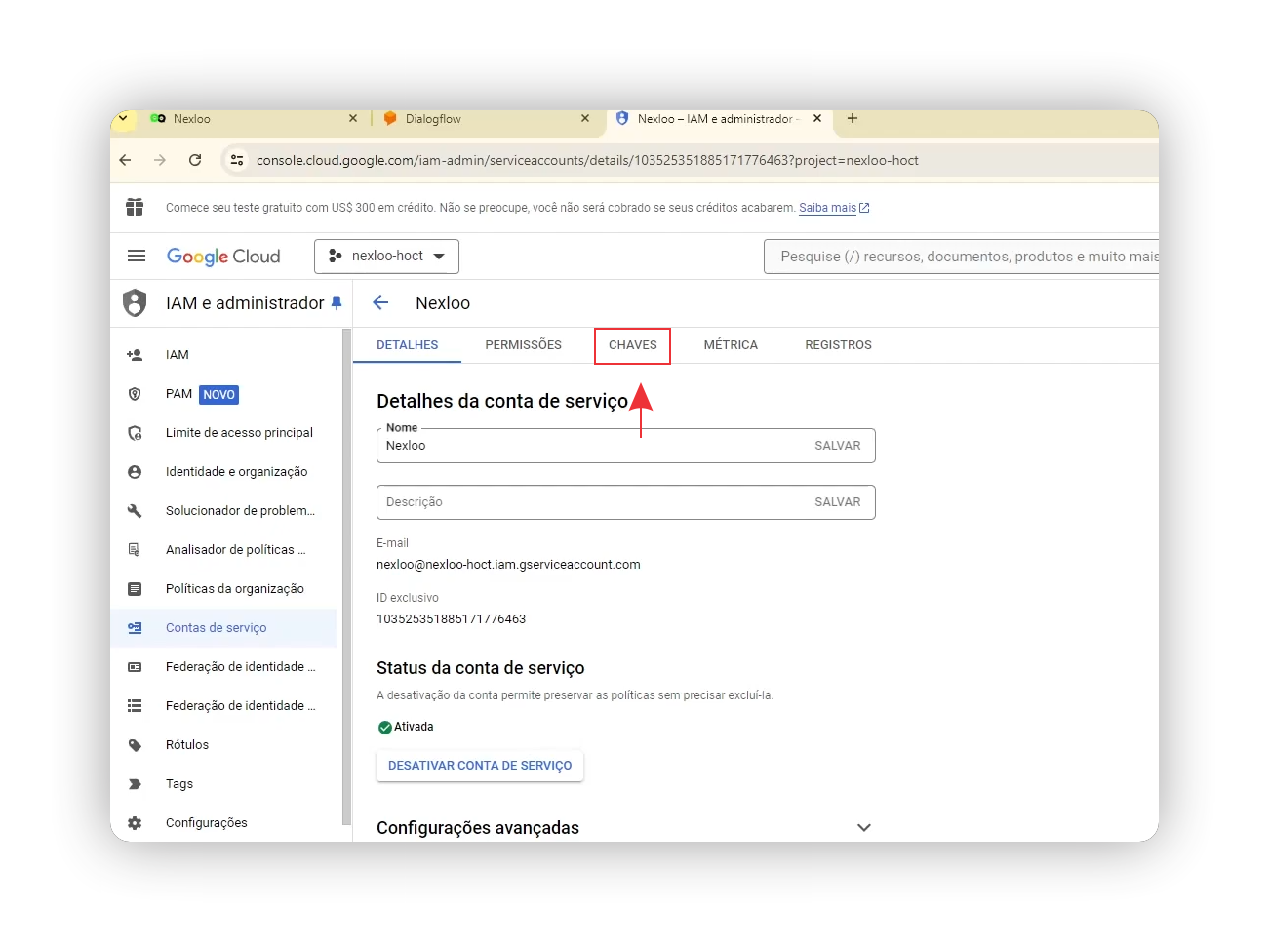Open the MÉTRICA tab
This screenshot has height=952, width=1269.
731,345
